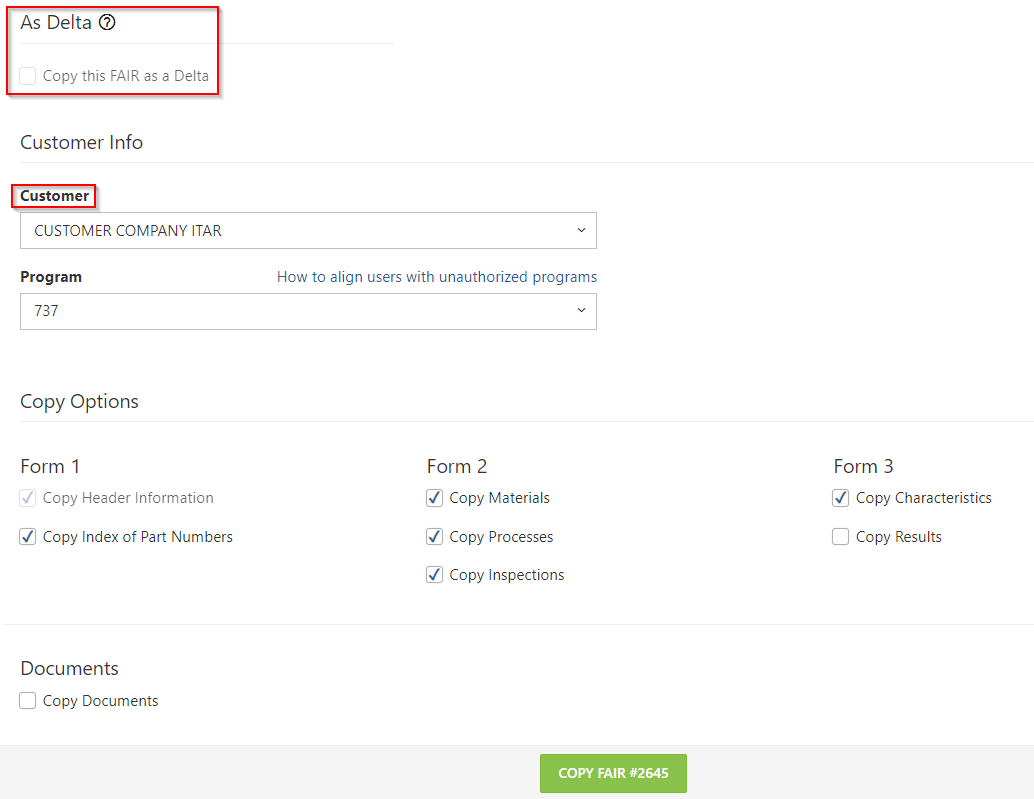Enable Copy this FAIR as a Delta
The height and width of the screenshot is (799, 1034).
click(x=28, y=76)
